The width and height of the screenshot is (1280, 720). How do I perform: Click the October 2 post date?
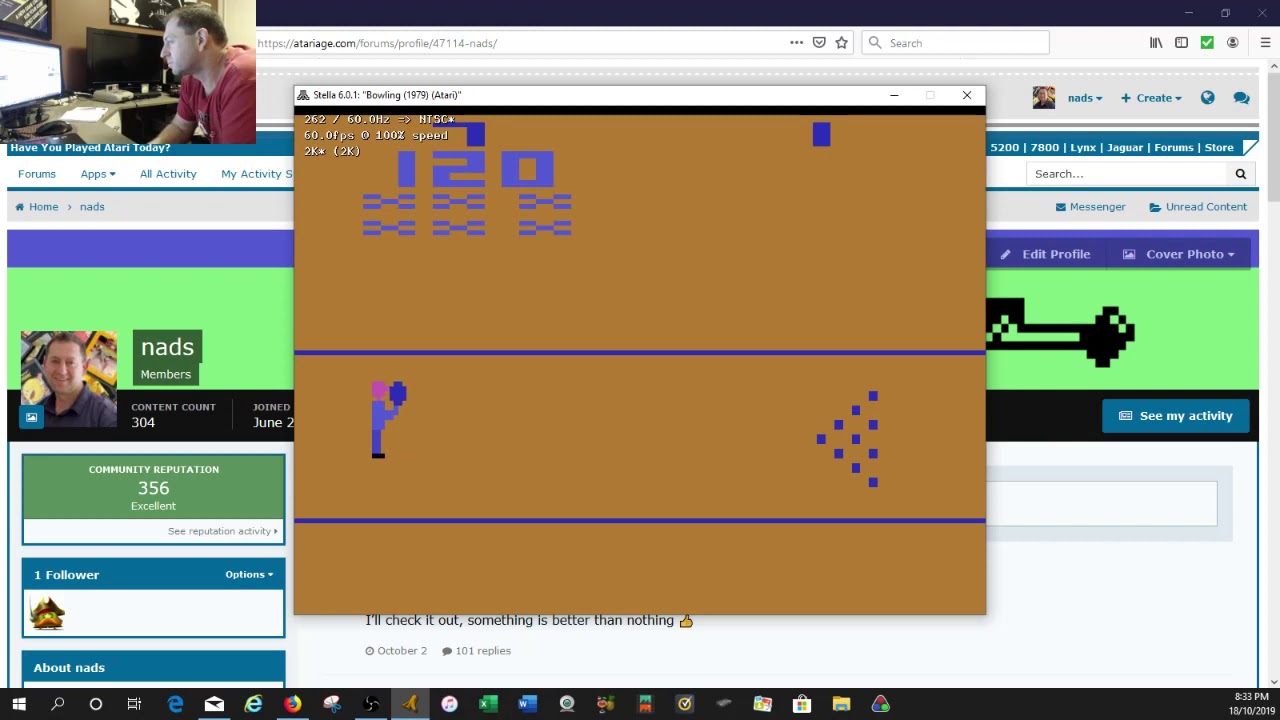tap(396, 651)
